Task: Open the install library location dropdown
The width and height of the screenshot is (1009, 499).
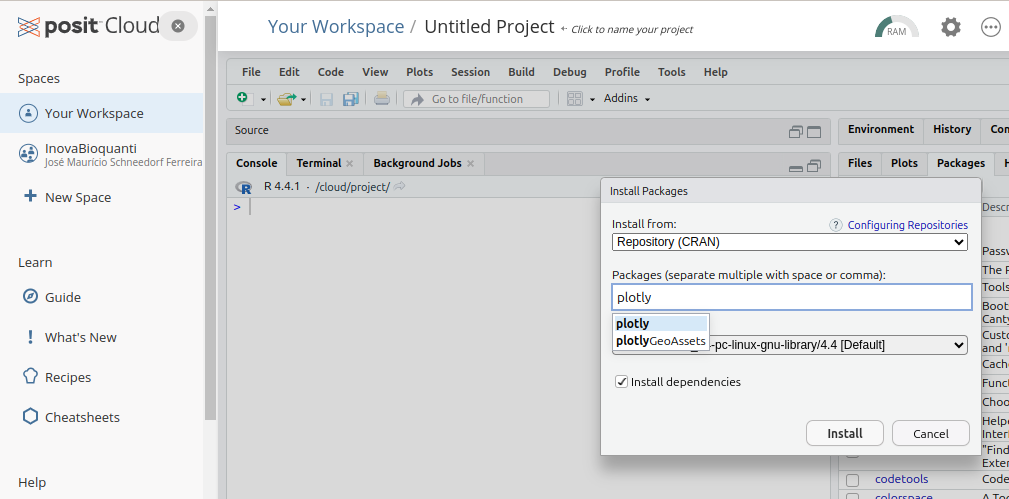Action: click(790, 345)
